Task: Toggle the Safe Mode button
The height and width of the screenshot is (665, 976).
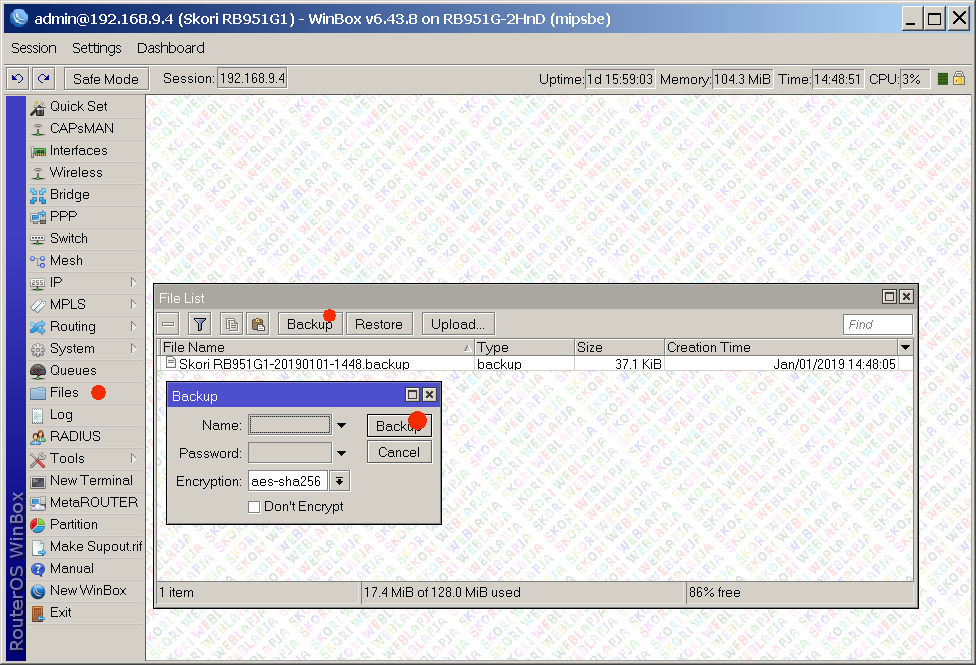Action: click(107, 79)
